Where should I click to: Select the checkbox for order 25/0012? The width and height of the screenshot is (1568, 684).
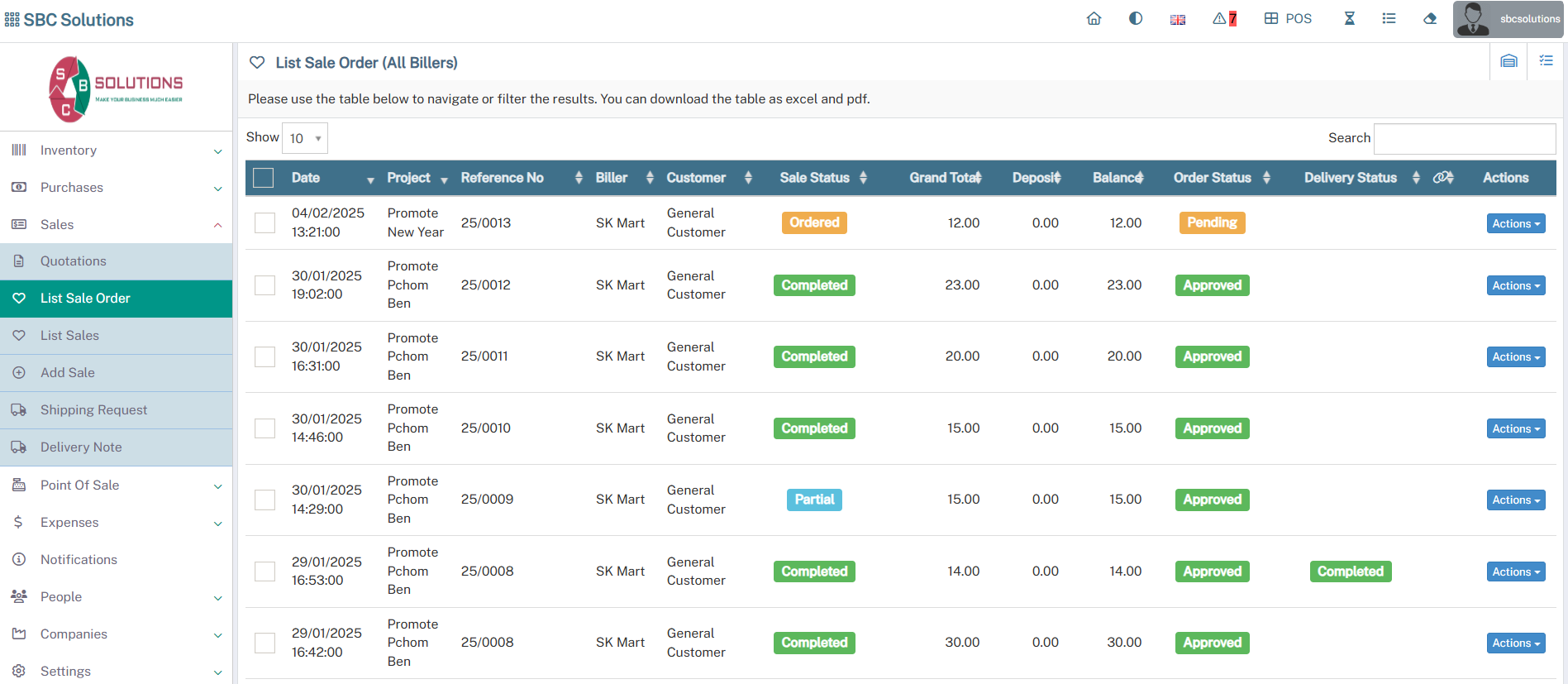click(x=265, y=285)
